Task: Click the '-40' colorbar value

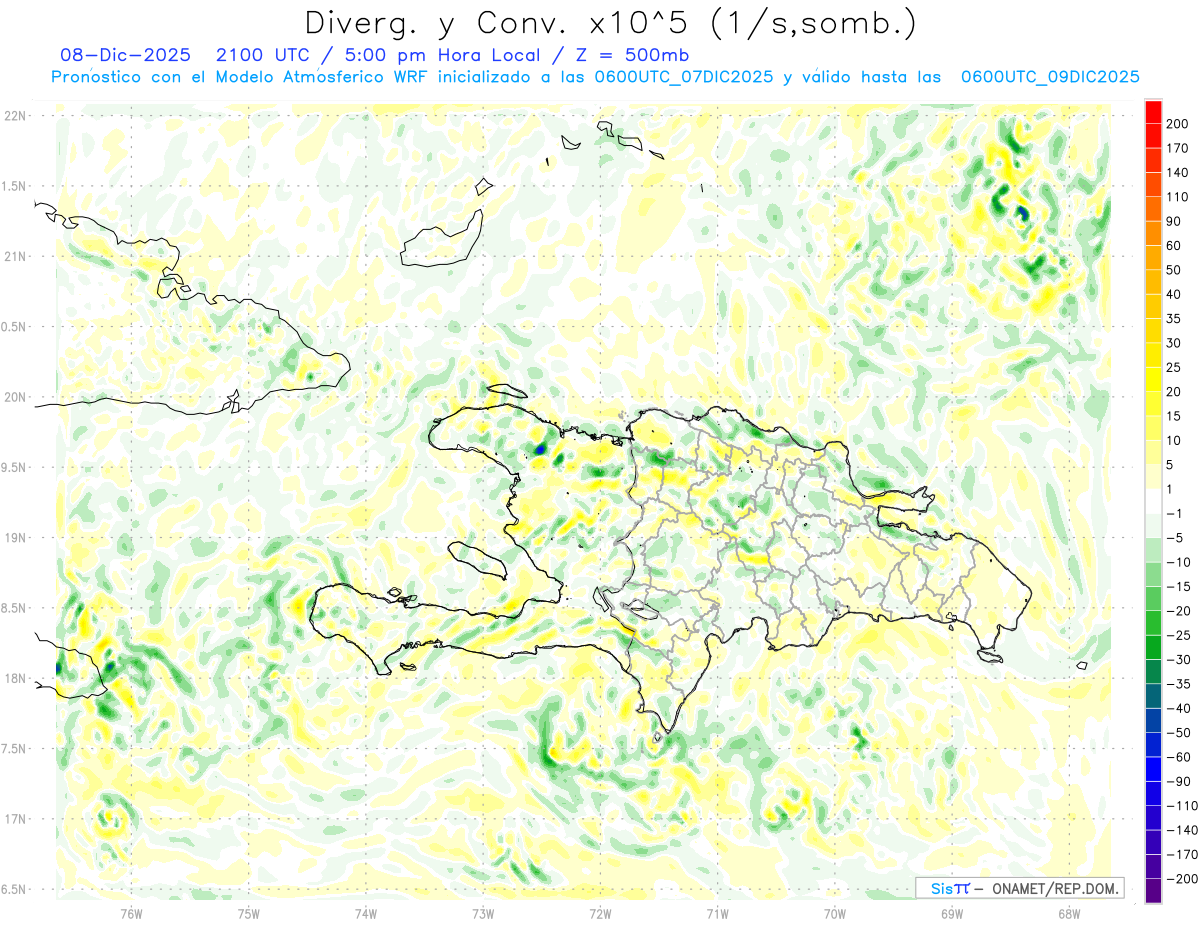Action: click(1177, 709)
